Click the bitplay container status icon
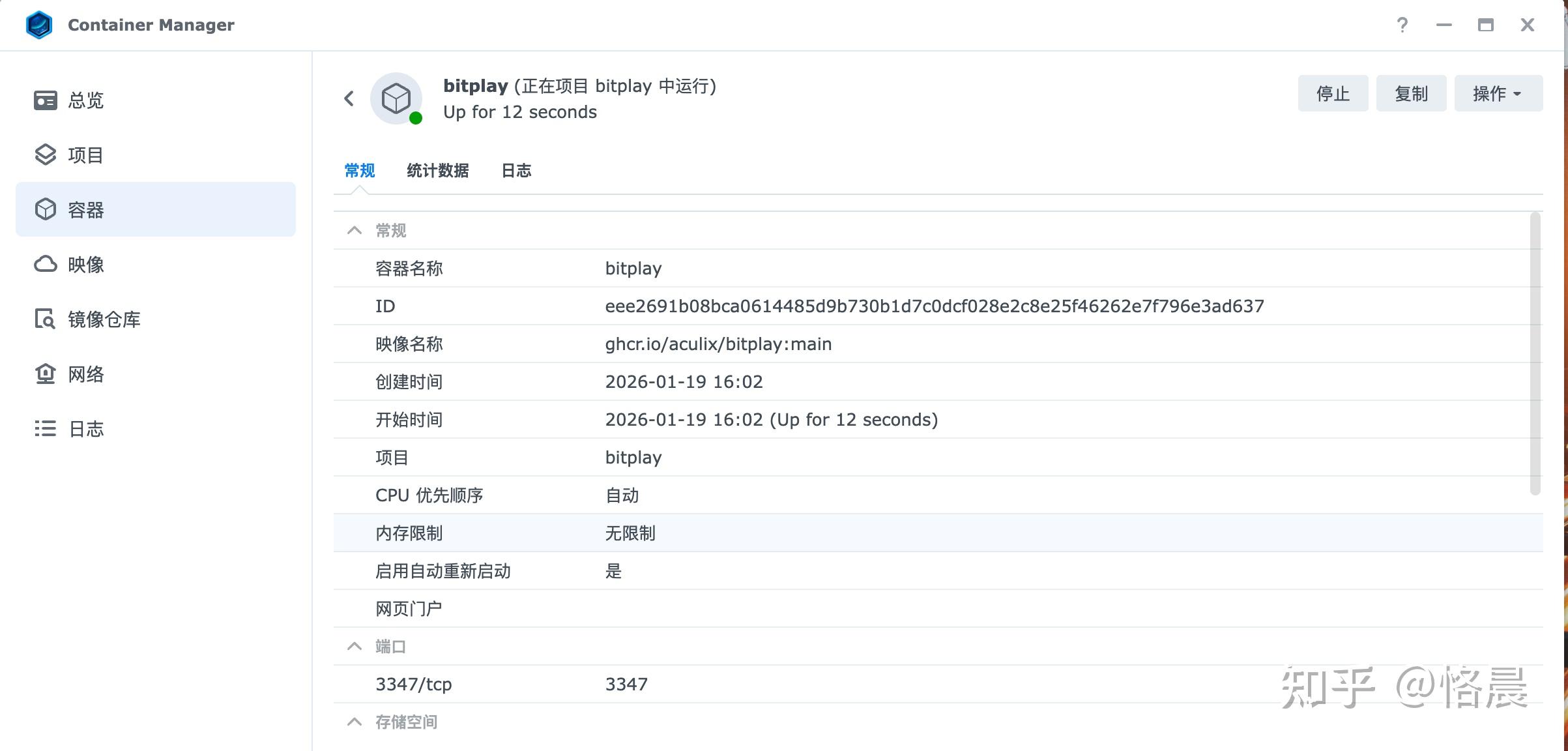Viewport: 1568px width, 751px height. [396, 98]
